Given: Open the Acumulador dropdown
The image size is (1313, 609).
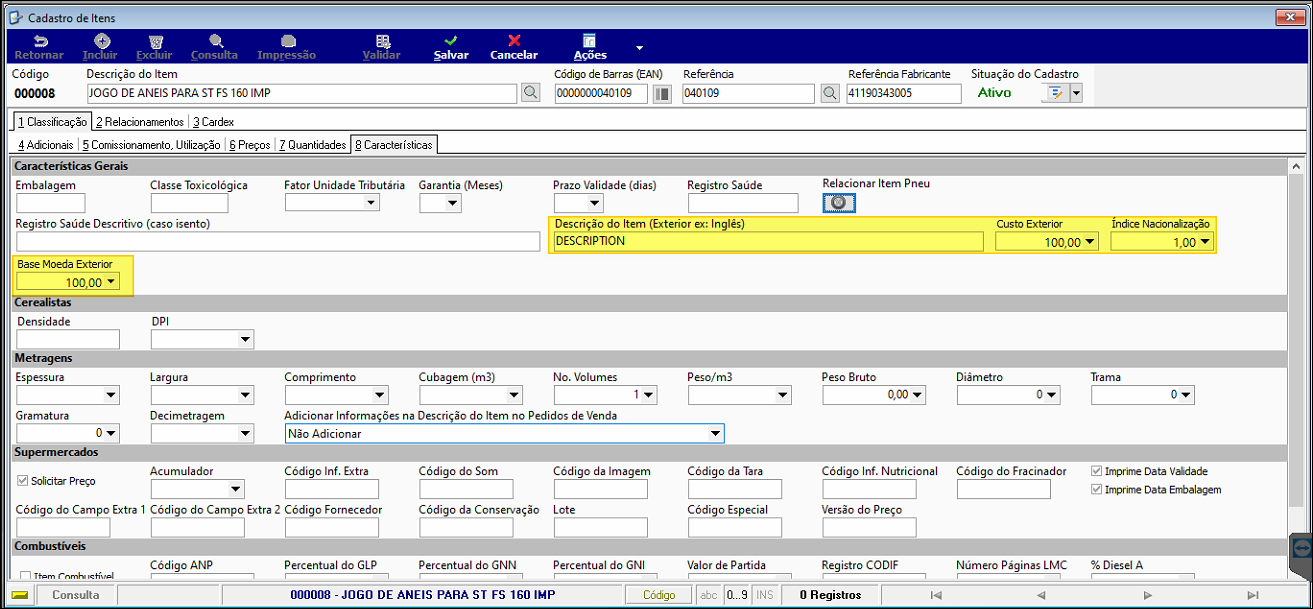Looking at the screenshot, I should [x=236, y=489].
